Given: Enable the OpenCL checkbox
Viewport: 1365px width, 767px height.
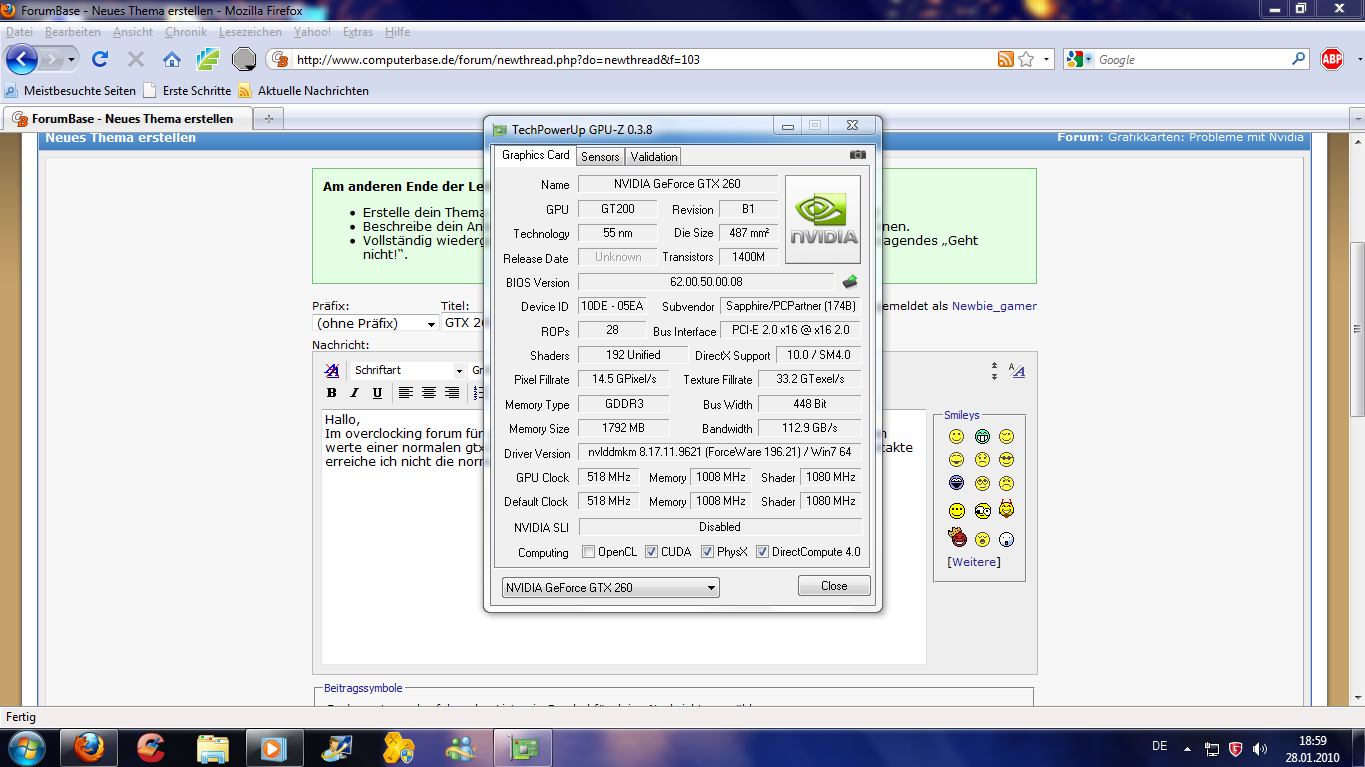Looking at the screenshot, I should click(x=589, y=552).
